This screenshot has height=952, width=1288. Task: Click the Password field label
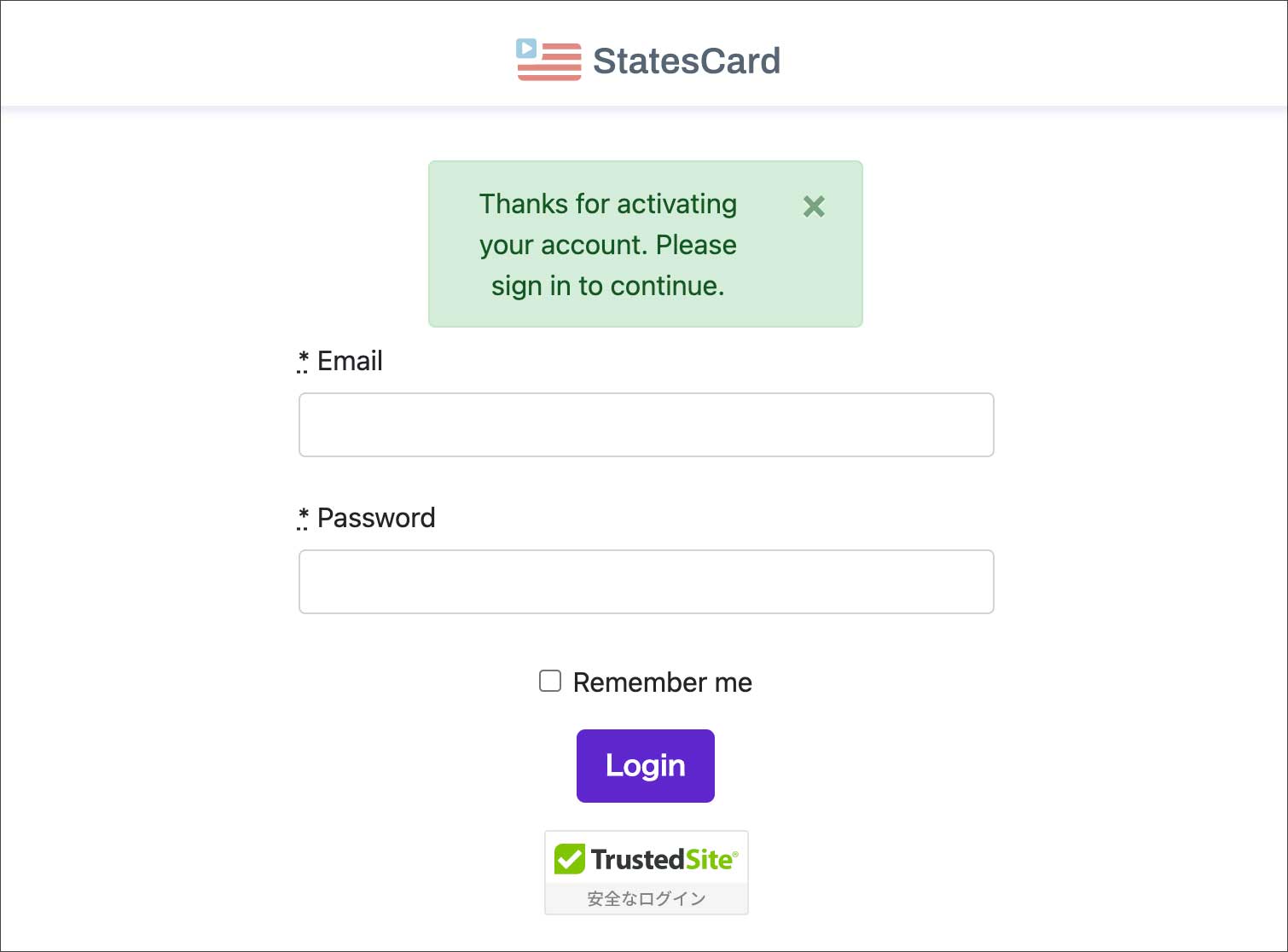376,518
